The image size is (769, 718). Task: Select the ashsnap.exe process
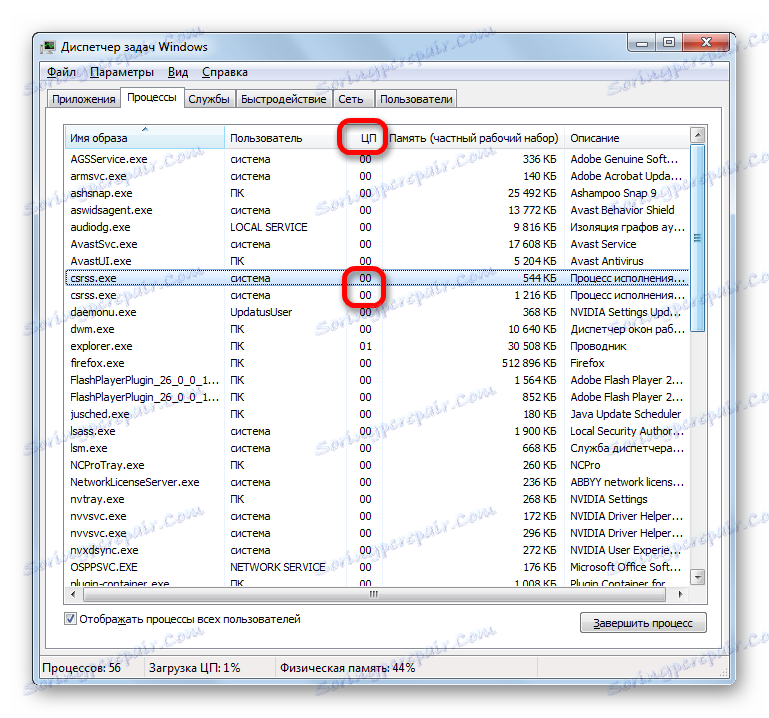pos(377,193)
